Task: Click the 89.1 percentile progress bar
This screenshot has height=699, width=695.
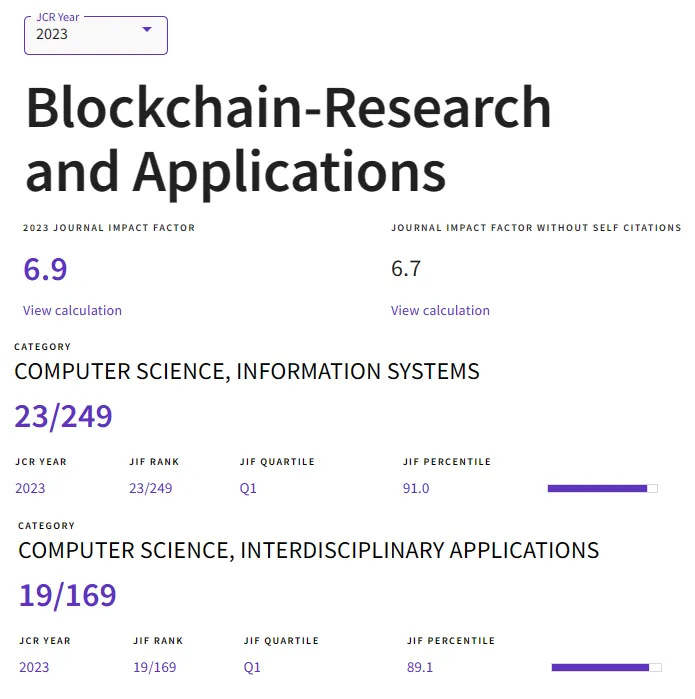Action: (x=607, y=667)
